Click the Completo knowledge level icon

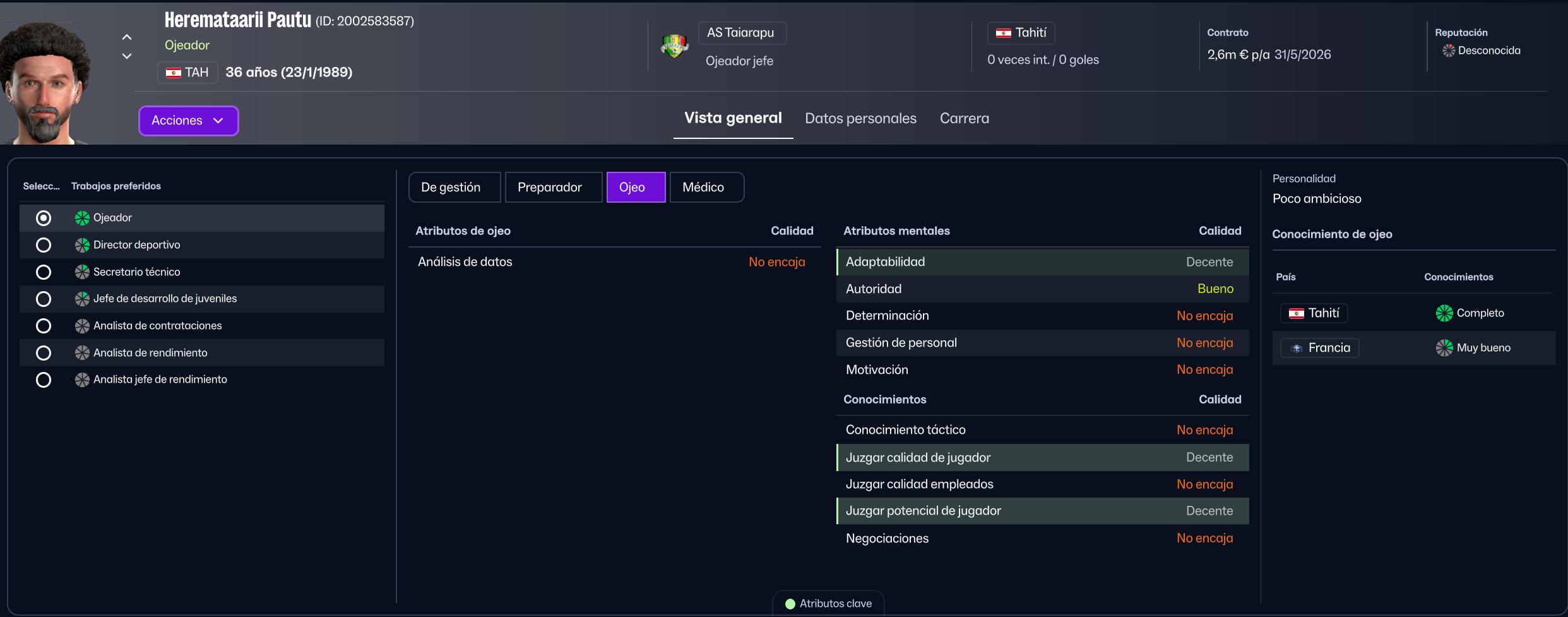click(1444, 313)
